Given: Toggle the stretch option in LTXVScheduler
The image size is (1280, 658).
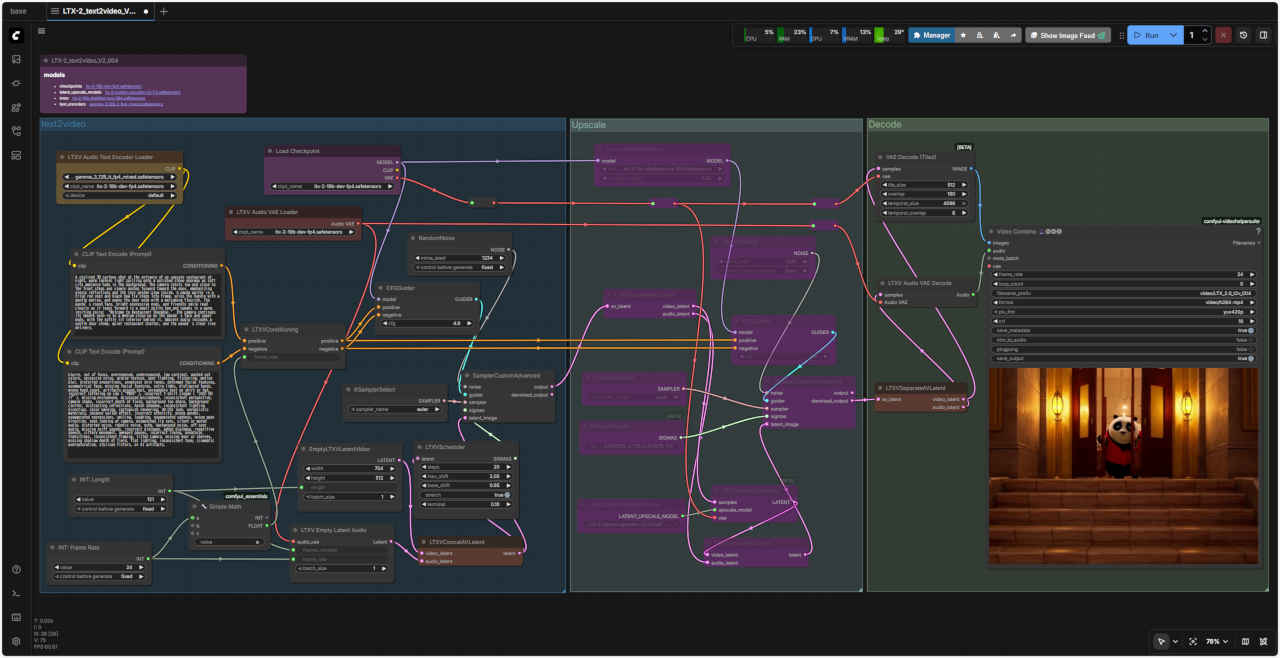Looking at the screenshot, I should (506, 495).
